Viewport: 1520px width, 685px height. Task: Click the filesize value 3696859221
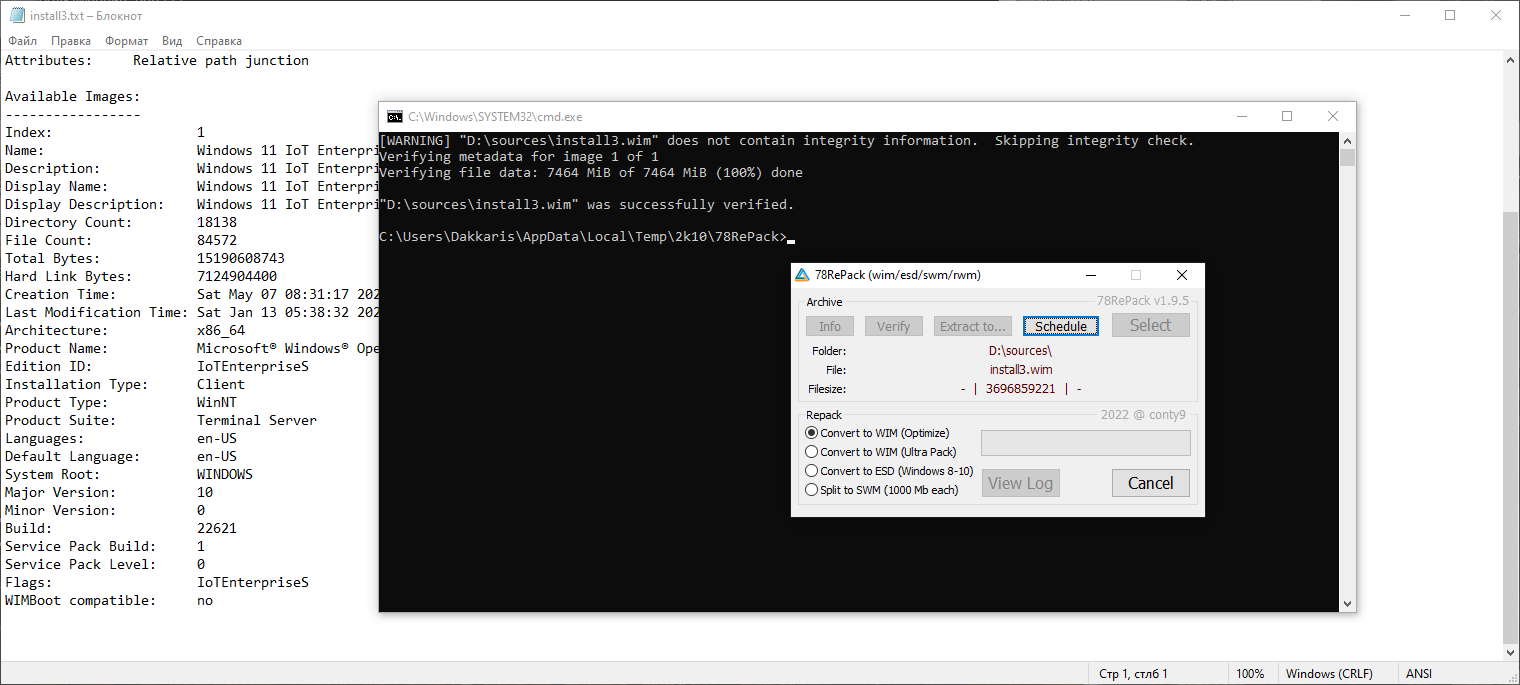1020,389
